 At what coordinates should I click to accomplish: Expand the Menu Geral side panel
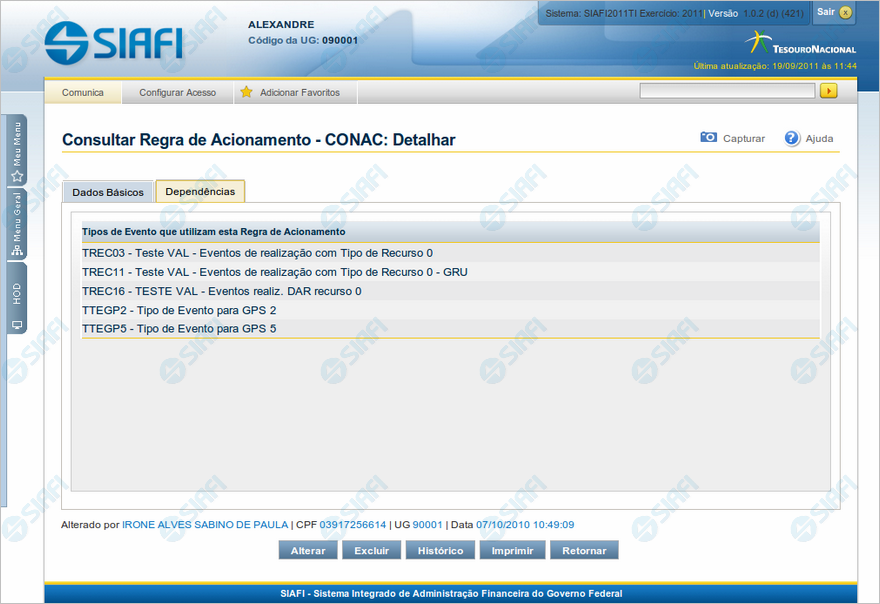point(17,224)
